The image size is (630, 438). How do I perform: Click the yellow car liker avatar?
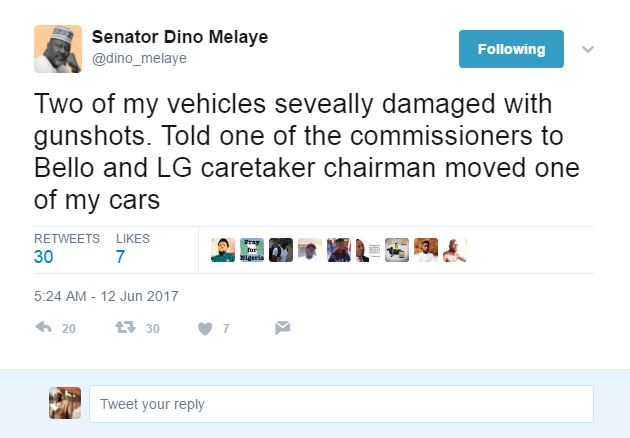pyautogui.click(x=397, y=250)
